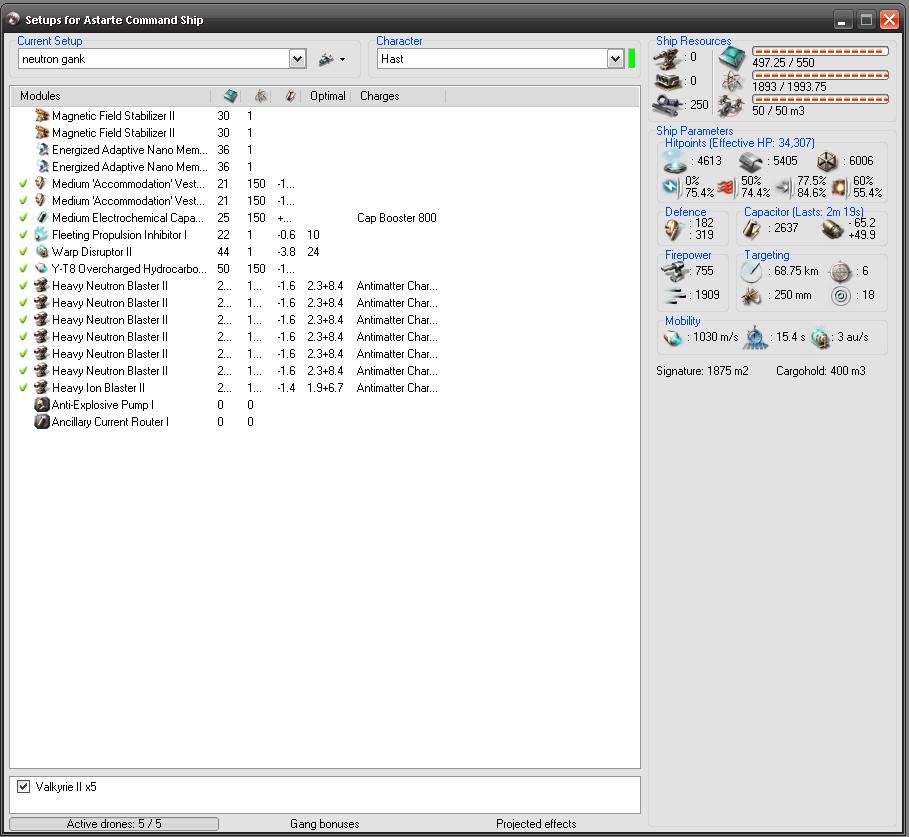Click the structure hitpoints icon
The height and width of the screenshot is (837, 909).
pyautogui.click(x=827, y=162)
